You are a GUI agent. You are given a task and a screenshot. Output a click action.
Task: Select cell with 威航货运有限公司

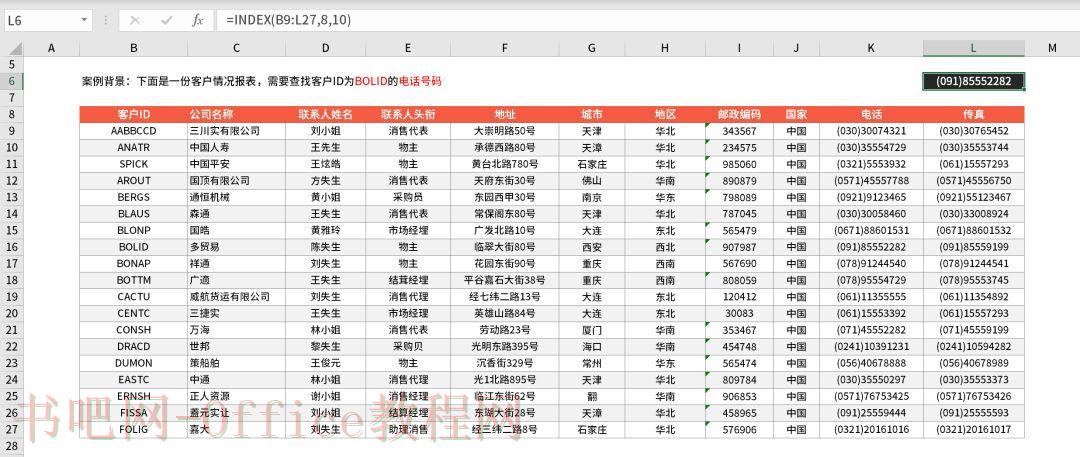(236, 296)
